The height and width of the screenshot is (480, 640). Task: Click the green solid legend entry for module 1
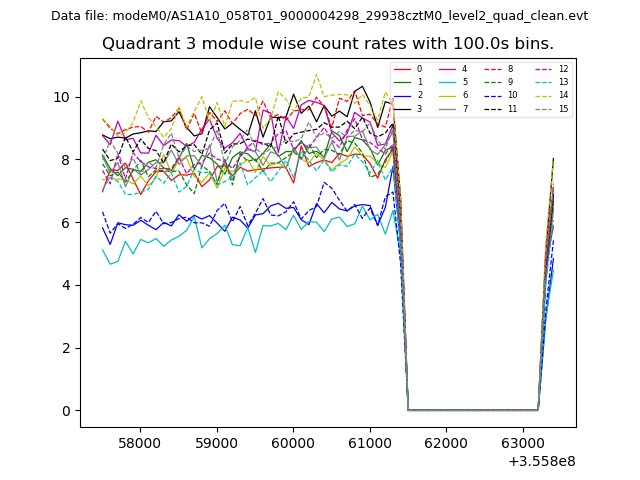(403, 82)
